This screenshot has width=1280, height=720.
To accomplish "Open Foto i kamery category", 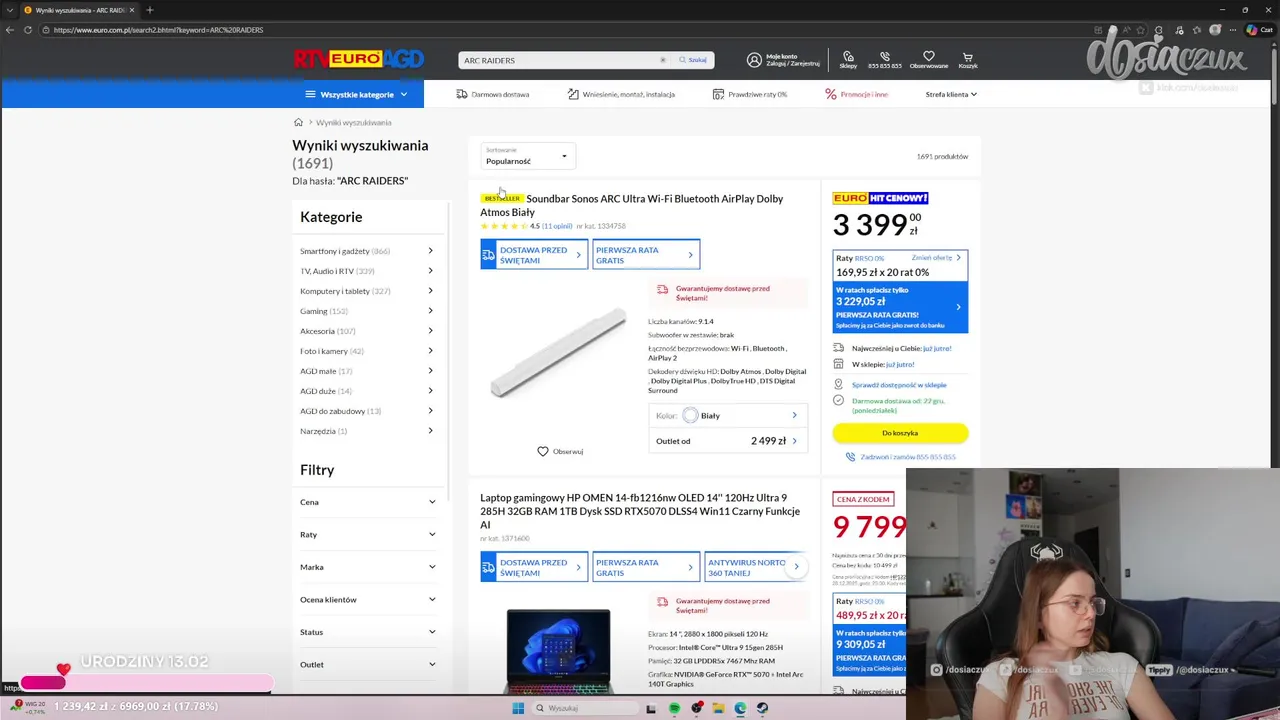I will pos(367,351).
